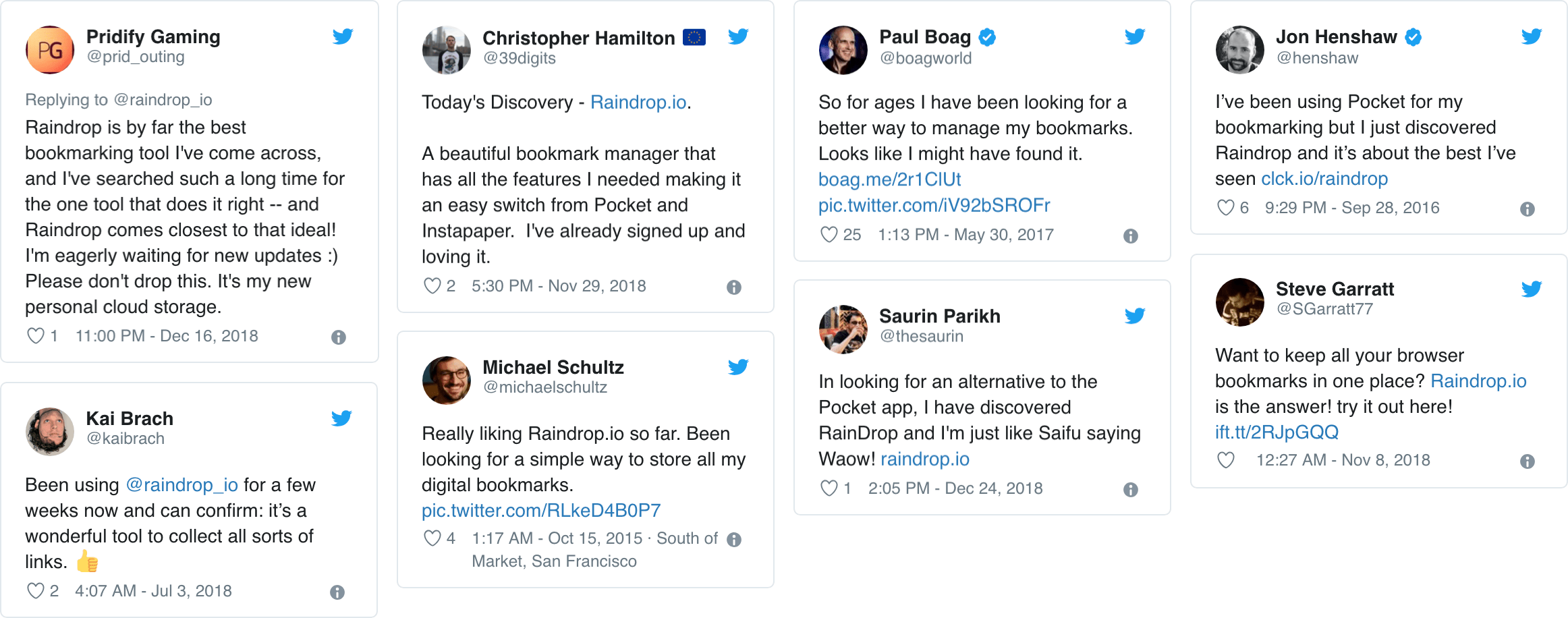This screenshot has width=1568, height=618.
Task: Open info icon on Saurin Parikh's tweet
Action: (1131, 490)
